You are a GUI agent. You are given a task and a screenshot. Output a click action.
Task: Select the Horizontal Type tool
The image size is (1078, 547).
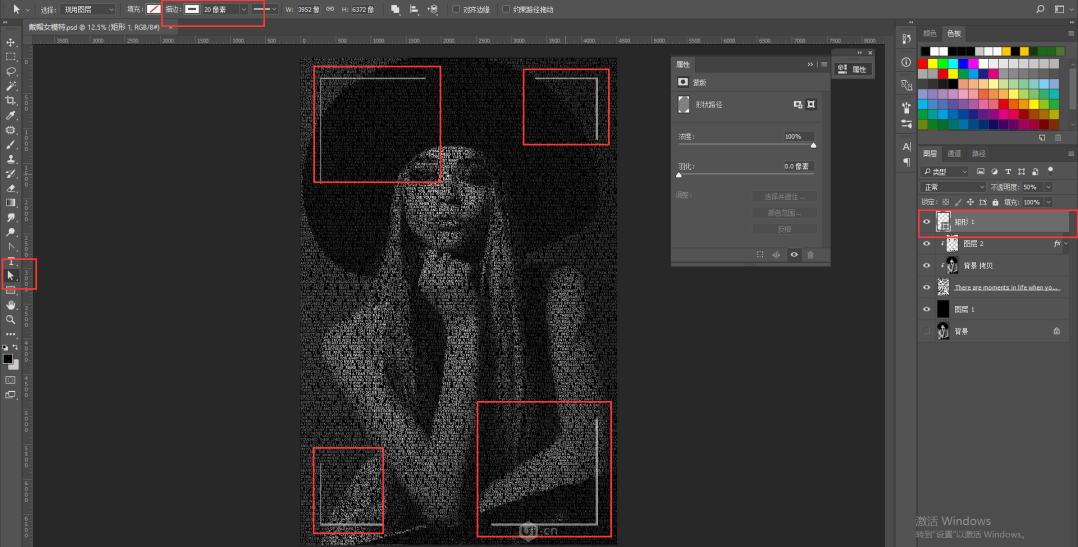11,261
